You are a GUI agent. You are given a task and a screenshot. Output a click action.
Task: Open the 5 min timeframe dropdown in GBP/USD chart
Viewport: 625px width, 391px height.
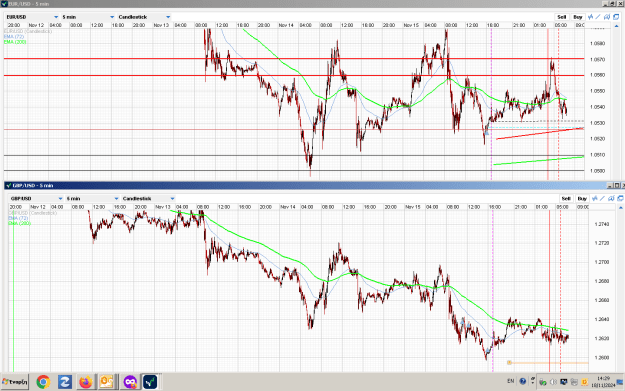(92, 198)
